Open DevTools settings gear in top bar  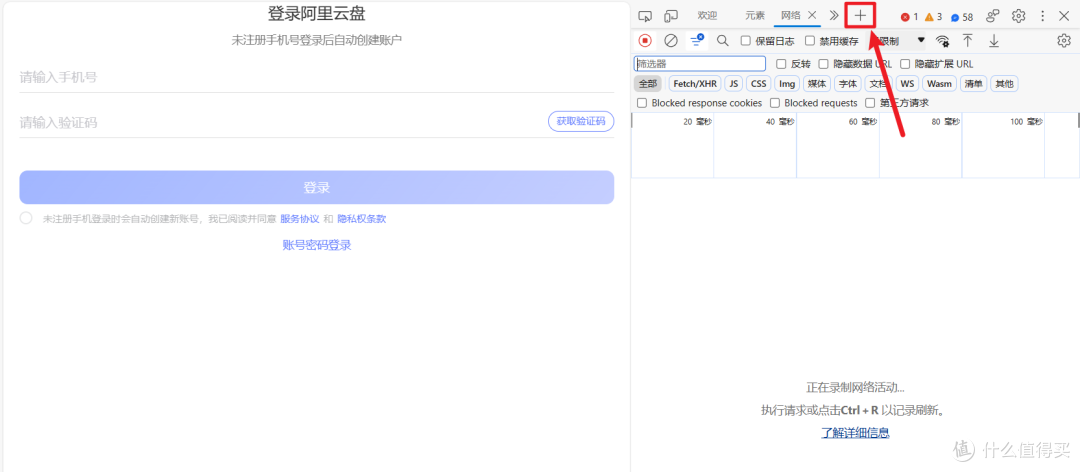(1019, 16)
